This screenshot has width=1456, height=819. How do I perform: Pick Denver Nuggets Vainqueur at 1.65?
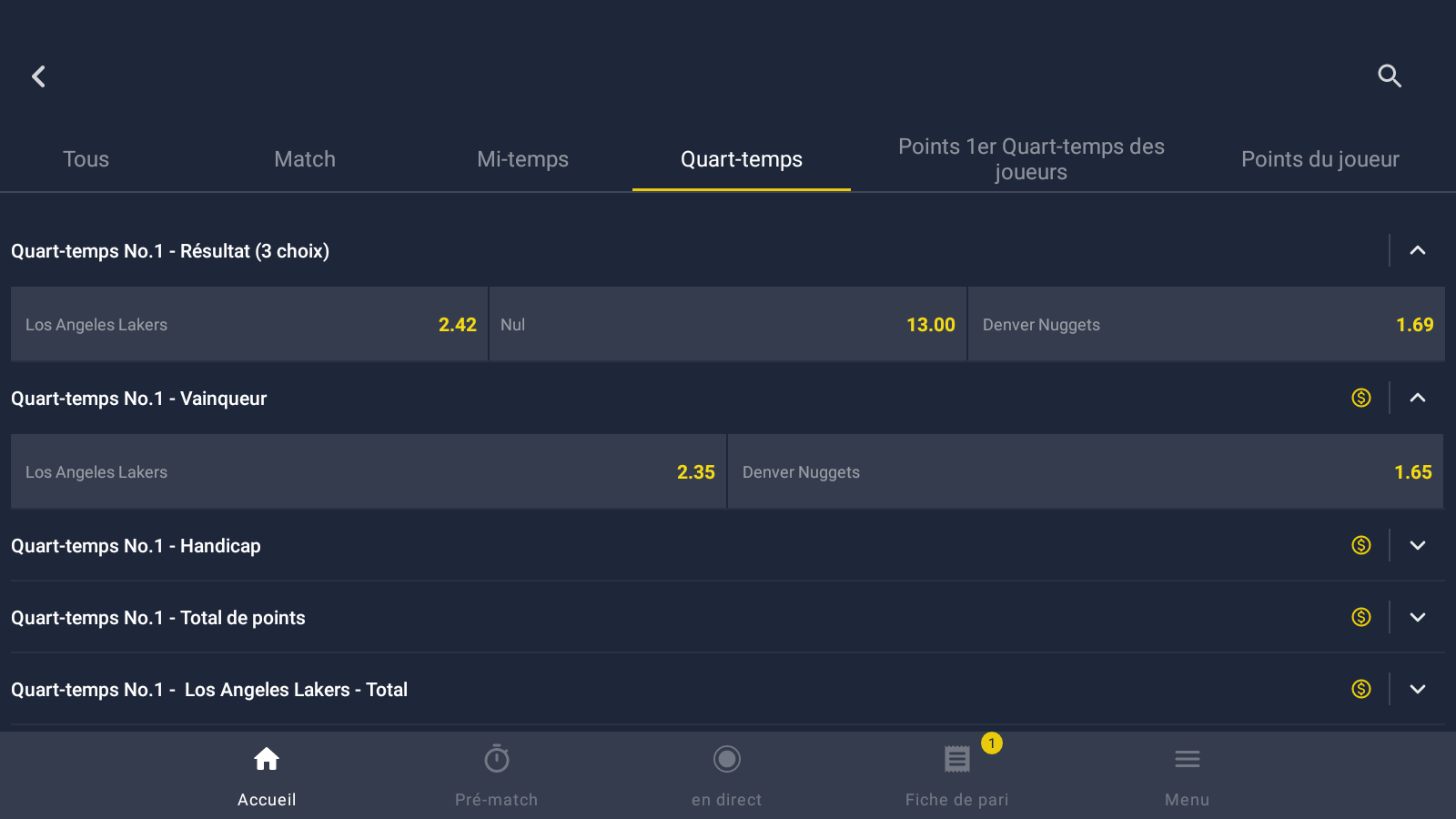(x=1086, y=472)
